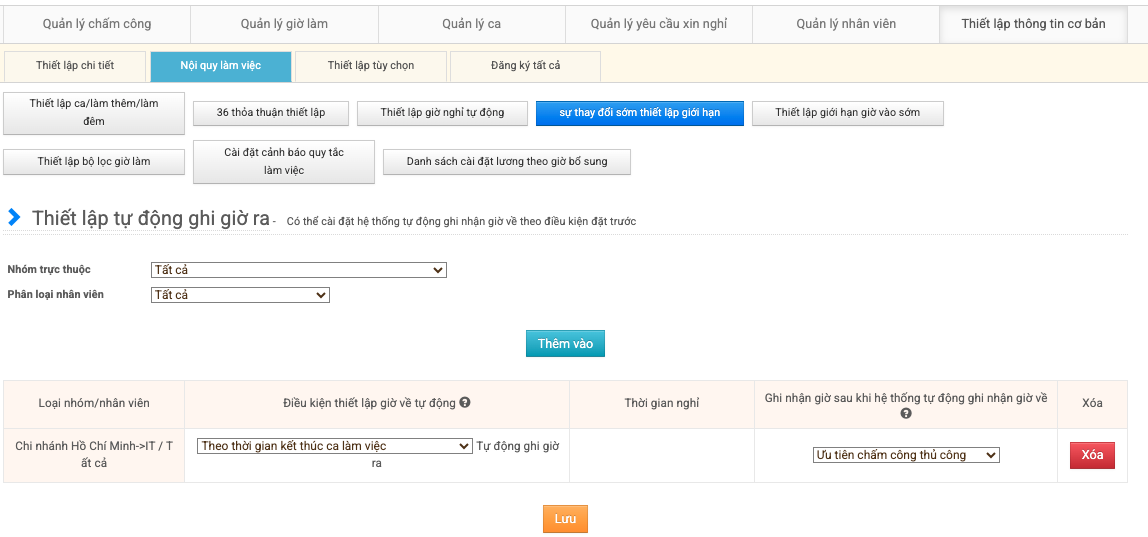This screenshot has width=1148, height=537.
Task: Click the blue chevron beside Thiết lập tự động ghi giờ ra
Action: [15, 217]
